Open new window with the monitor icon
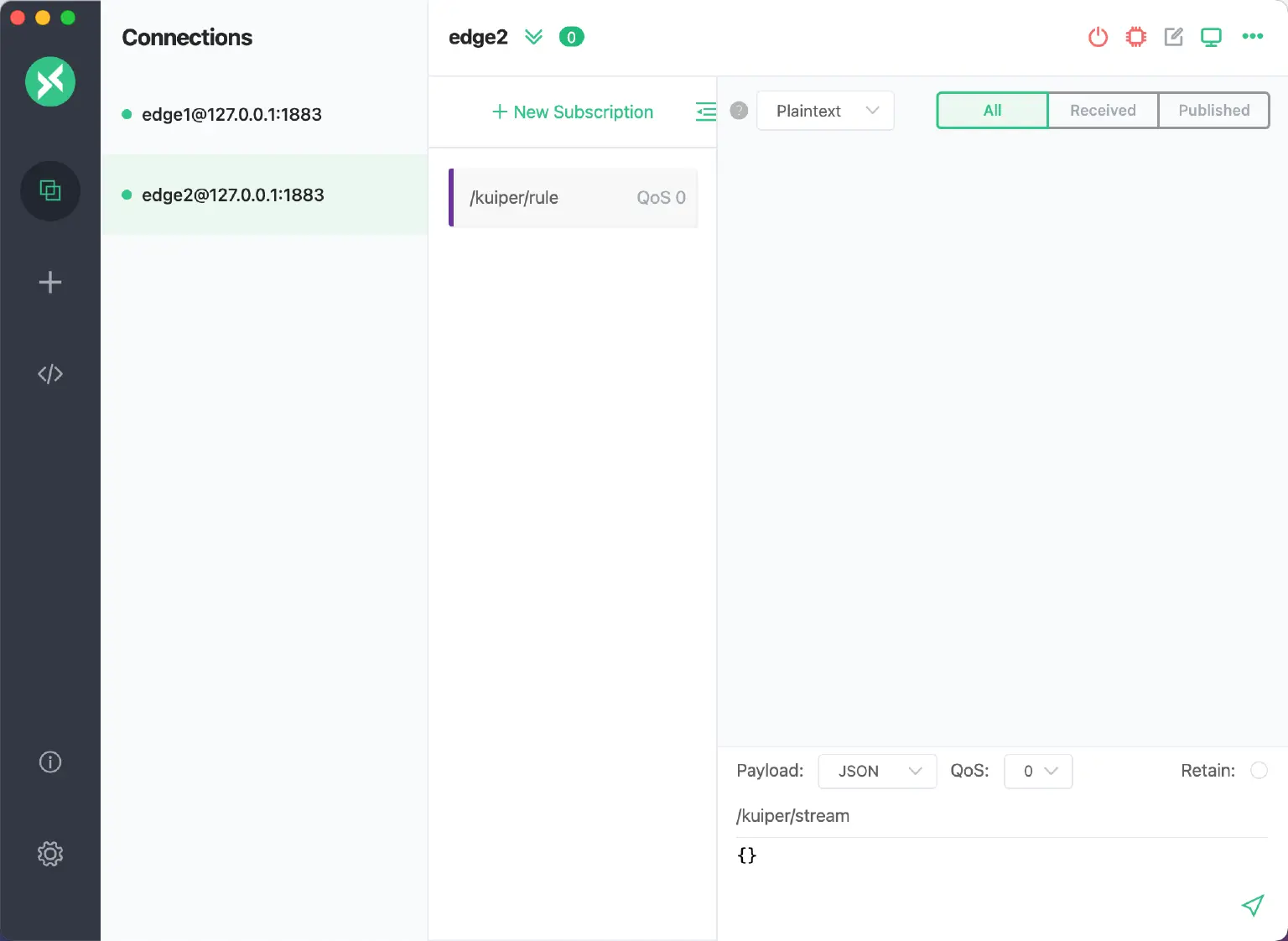The image size is (1288, 941). (1211, 37)
